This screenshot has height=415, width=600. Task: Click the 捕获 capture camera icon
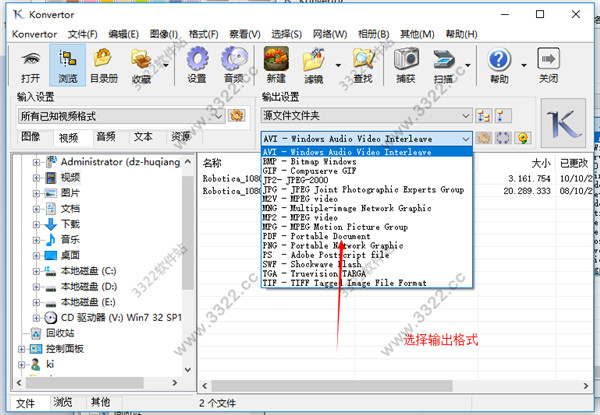pyautogui.click(x=406, y=59)
